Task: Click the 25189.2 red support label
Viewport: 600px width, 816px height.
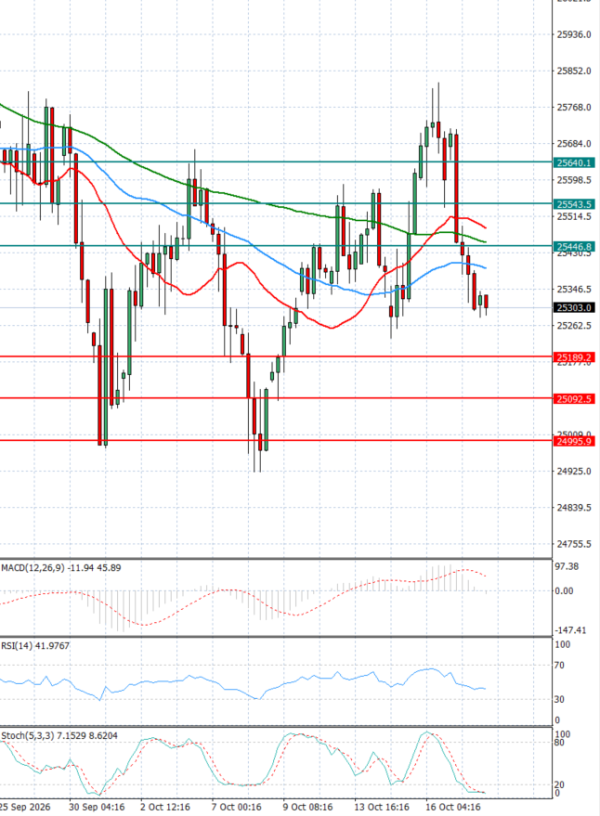Action: (574, 358)
